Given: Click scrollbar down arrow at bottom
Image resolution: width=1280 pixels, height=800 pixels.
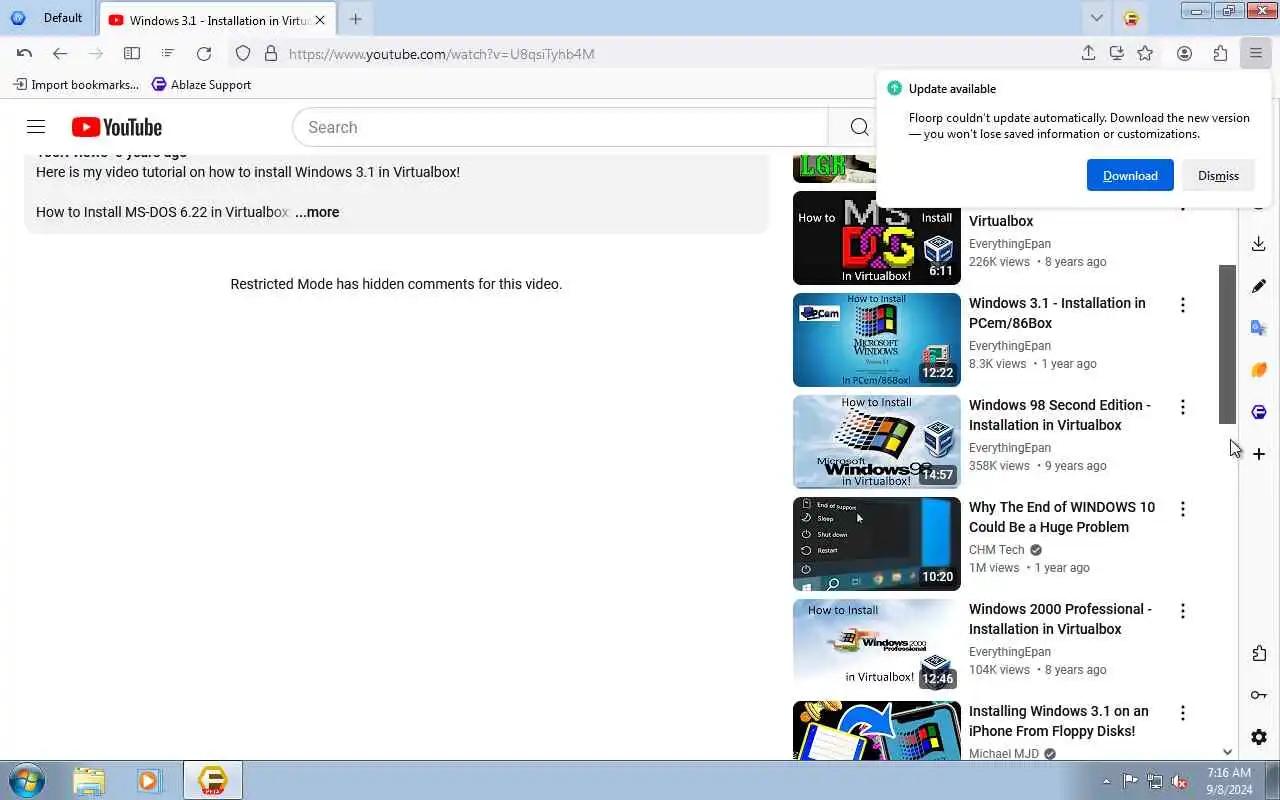Looking at the screenshot, I should 1227,752.
